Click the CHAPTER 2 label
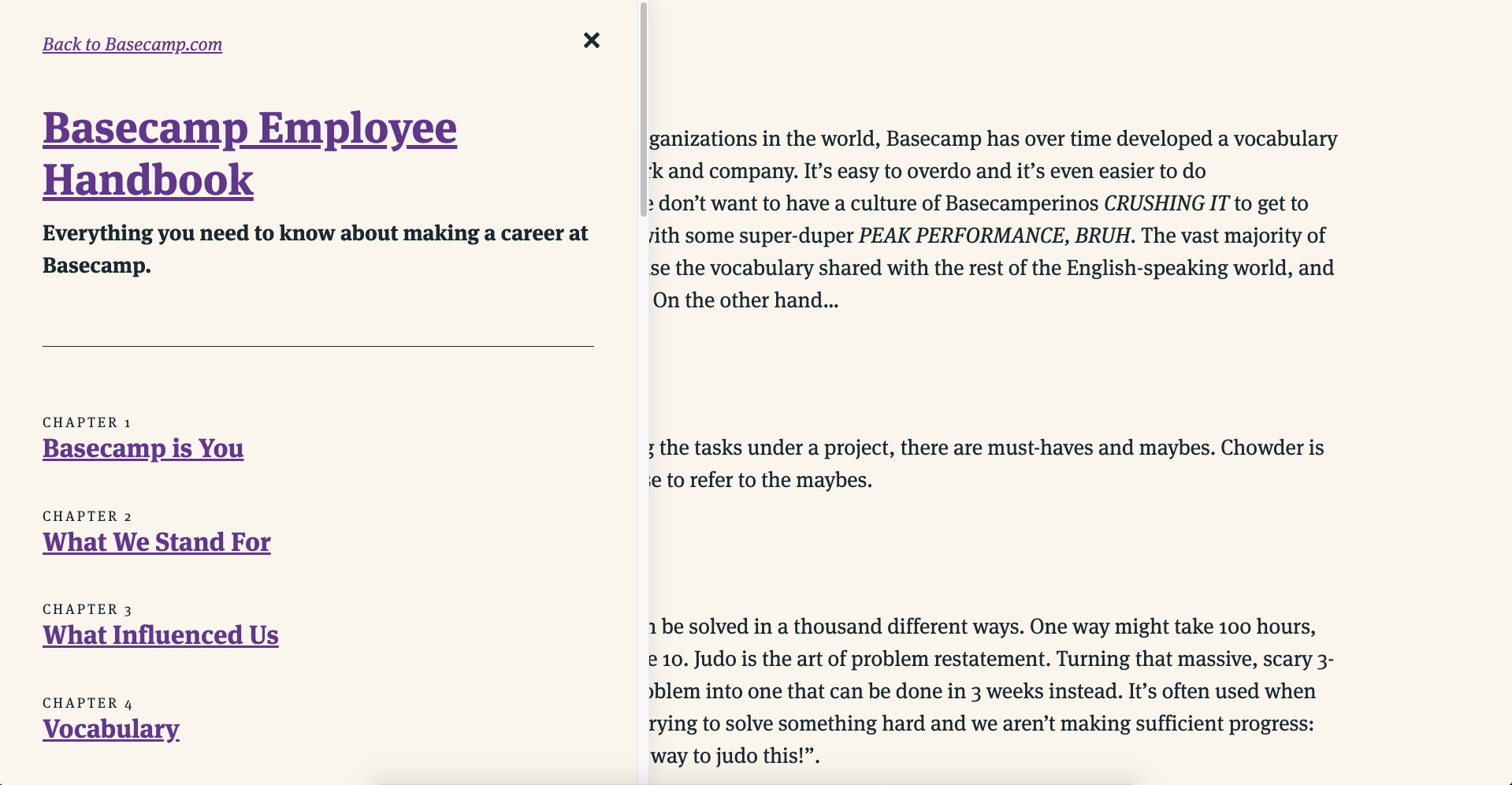This screenshot has width=1512, height=785. coord(87,516)
